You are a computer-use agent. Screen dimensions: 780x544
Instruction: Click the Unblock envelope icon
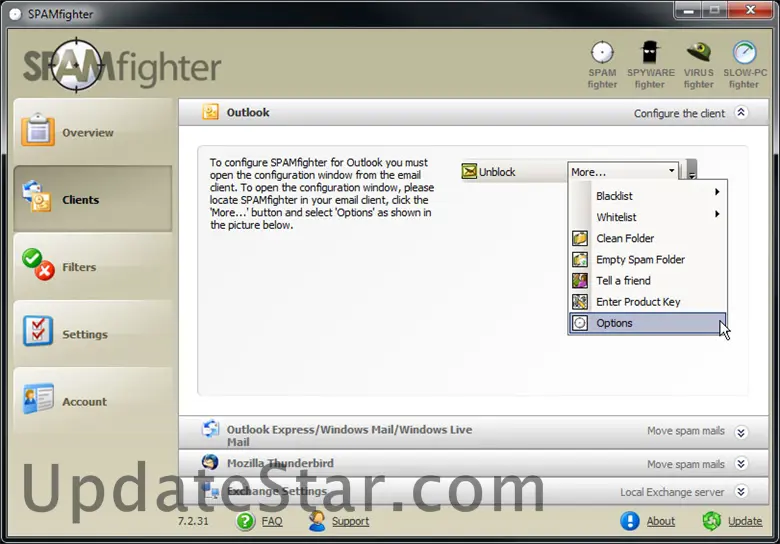(x=469, y=172)
